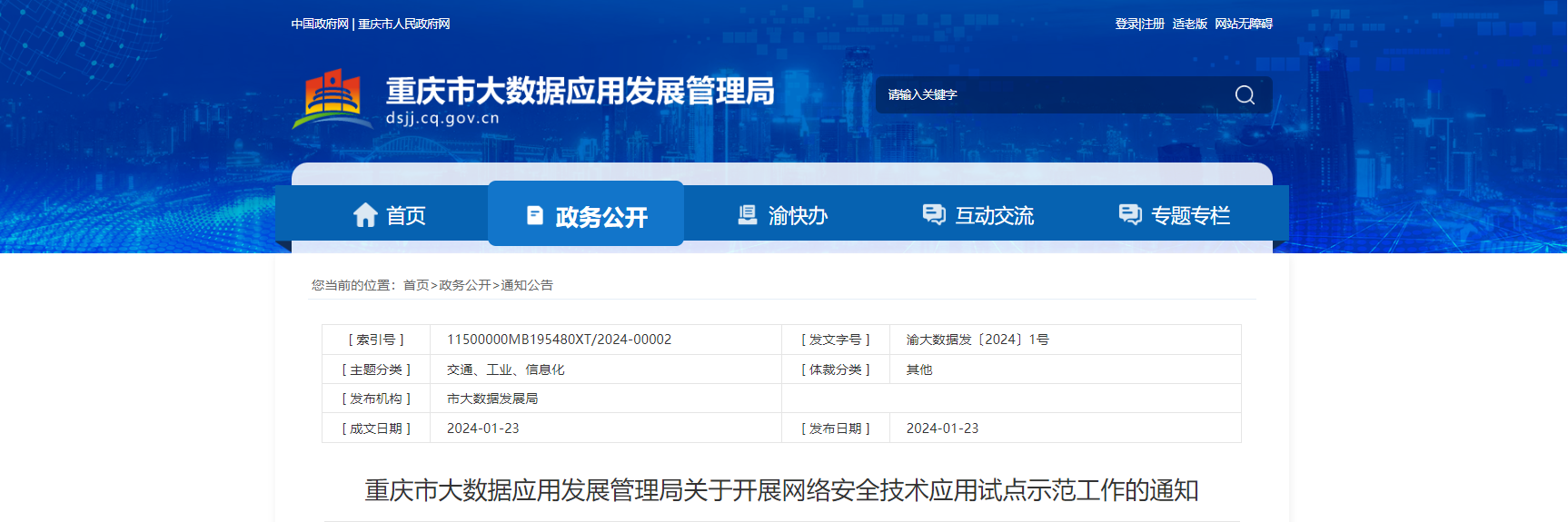Viewport: 1568px width, 522px height.
Task: Click the Chongqing government emblem logo
Action: pyautogui.click(x=332, y=100)
